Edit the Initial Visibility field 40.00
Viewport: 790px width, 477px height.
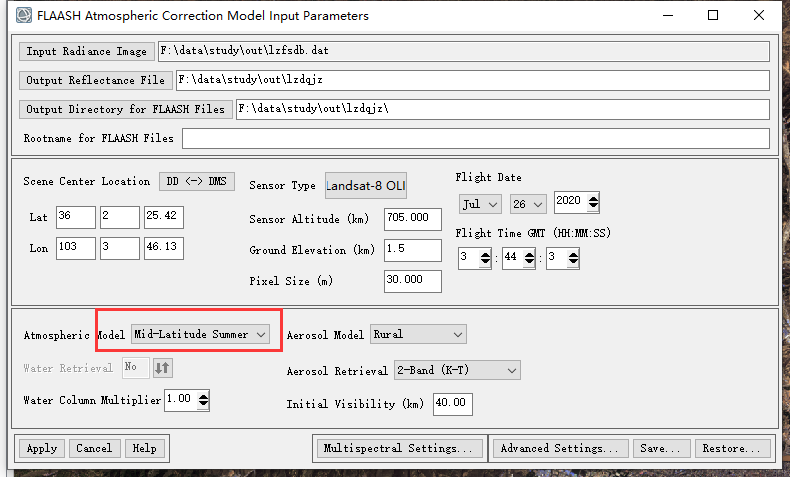click(452, 403)
